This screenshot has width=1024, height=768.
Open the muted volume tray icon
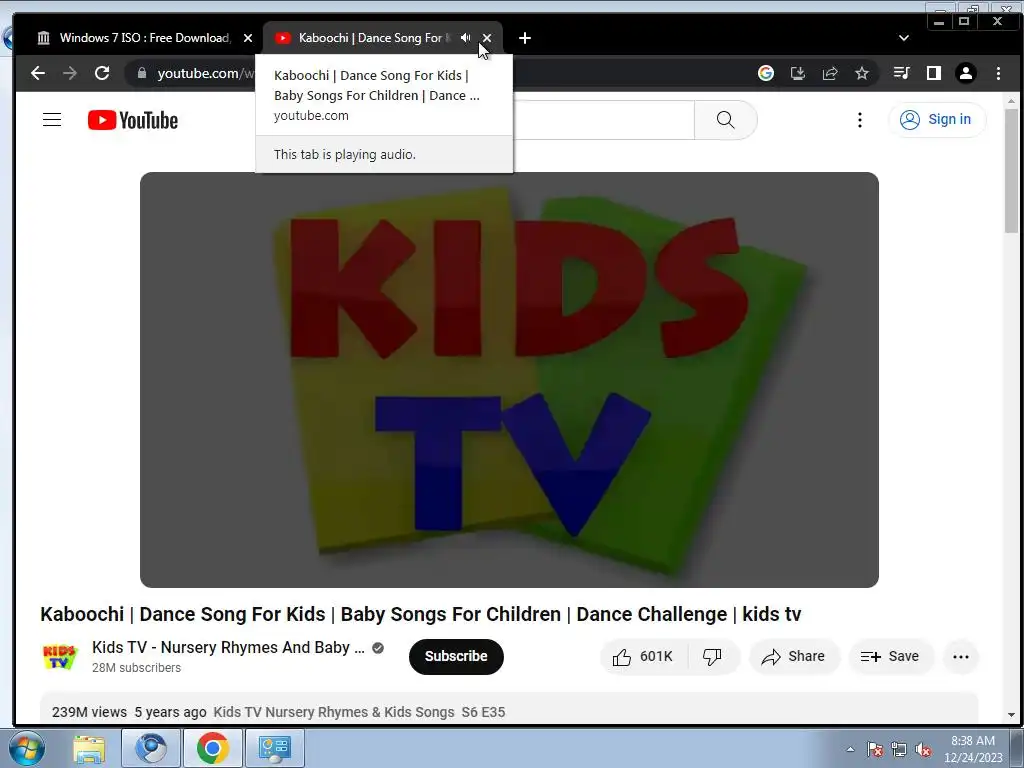[923, 750]
